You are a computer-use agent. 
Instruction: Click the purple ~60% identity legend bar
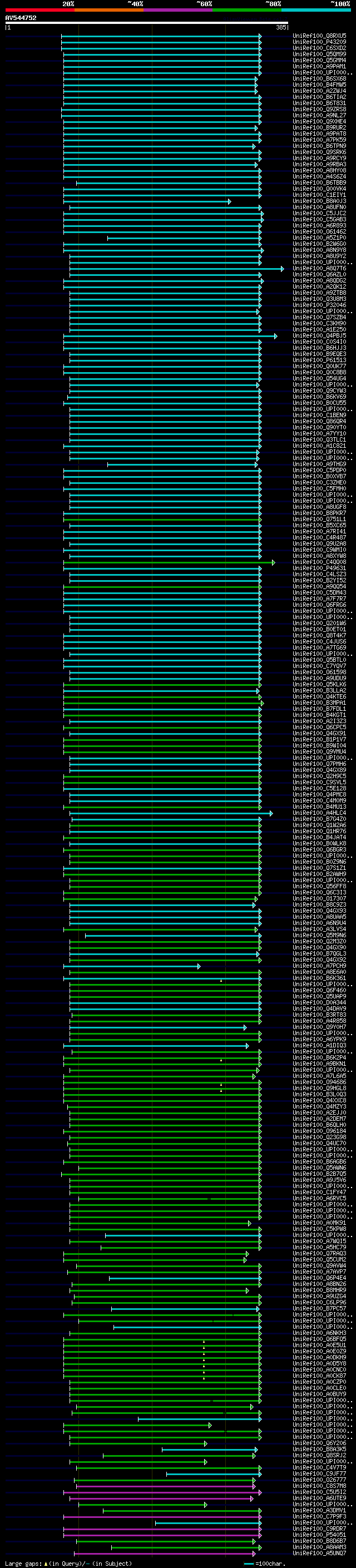179,10
